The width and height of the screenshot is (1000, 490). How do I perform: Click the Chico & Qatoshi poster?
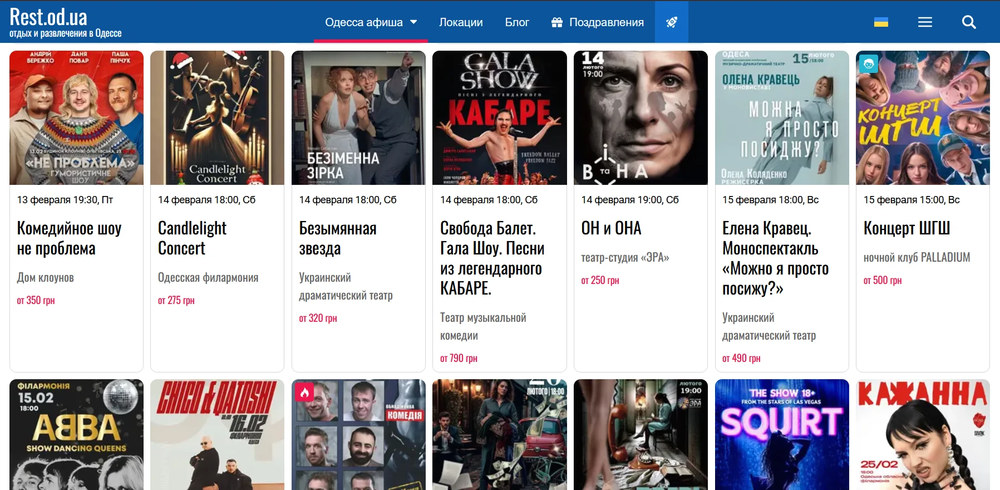point(217,434)
